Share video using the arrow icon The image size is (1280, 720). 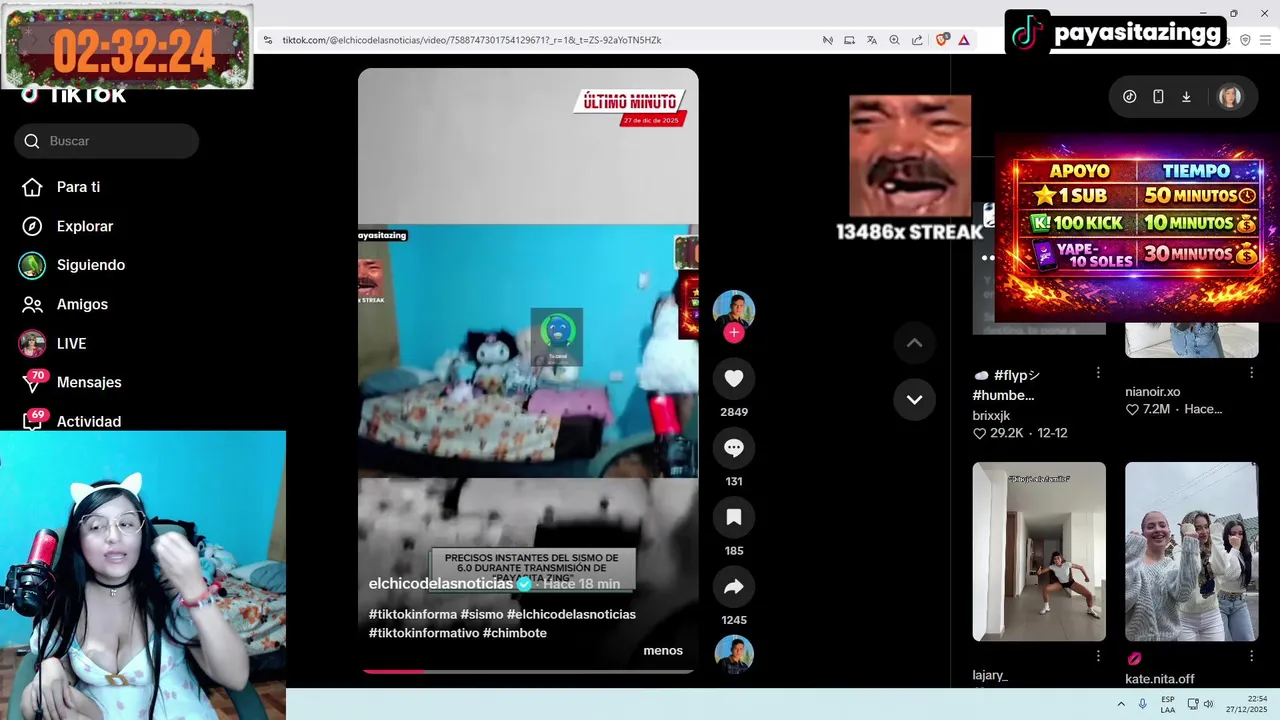pos(733,587)
